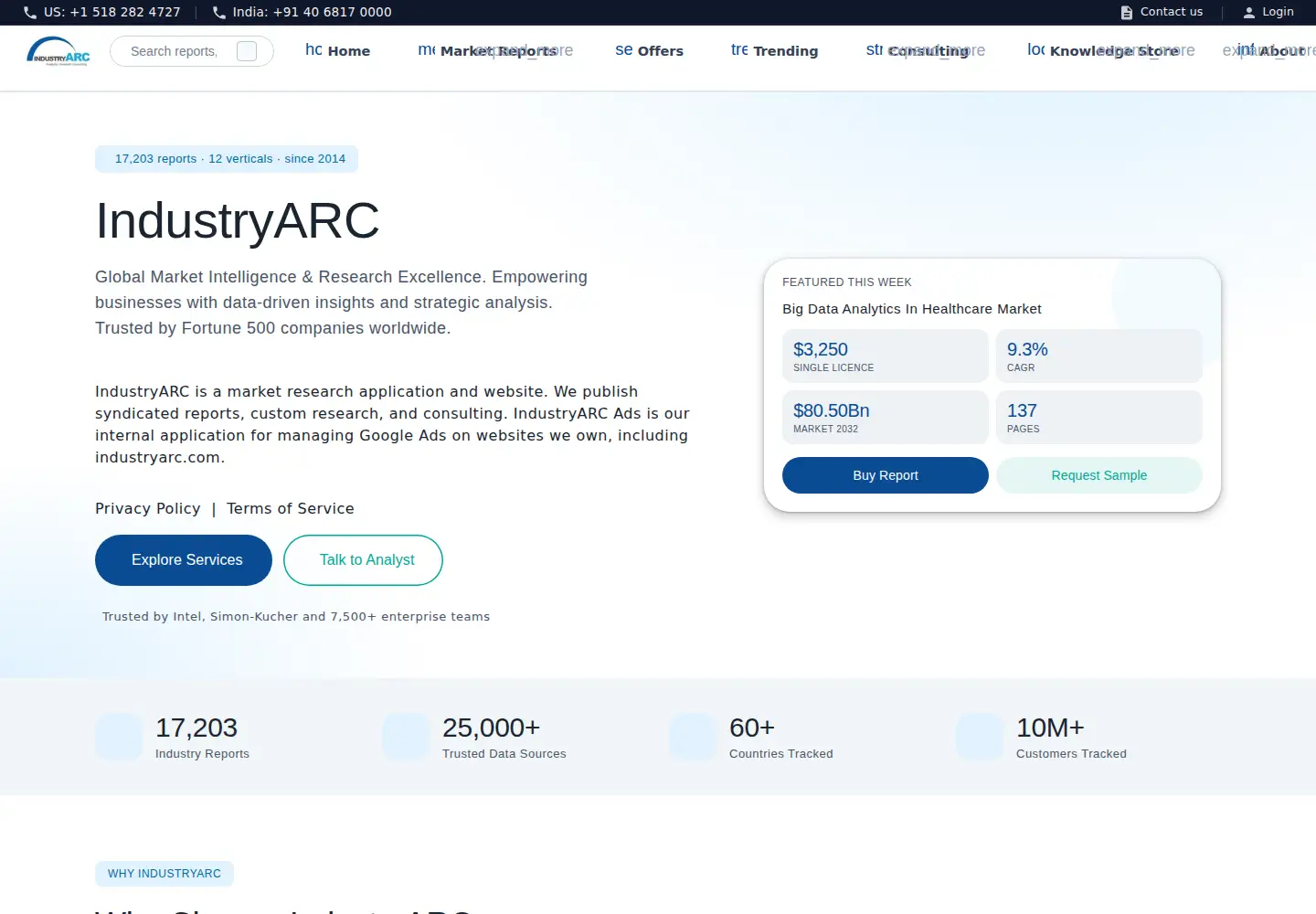The image size is (1316, 914).
Task: Click the US number +1 518 282 4727
Action: [x=112, y=13]
